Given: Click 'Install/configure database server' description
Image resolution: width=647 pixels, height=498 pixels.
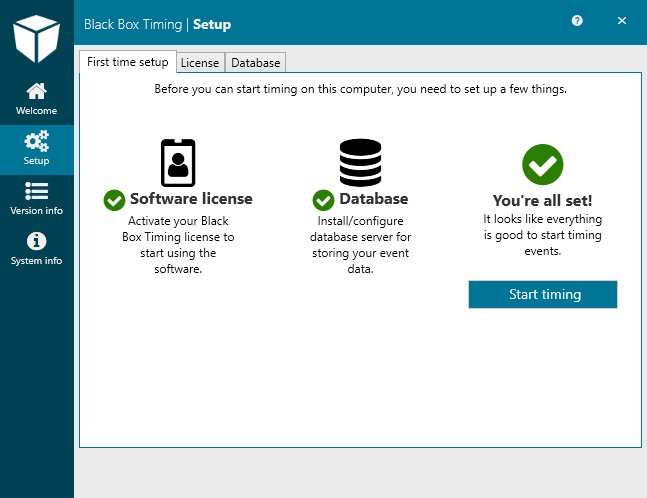Looking at the screenshot, I should pyautogui.click(x=360, y=245).
